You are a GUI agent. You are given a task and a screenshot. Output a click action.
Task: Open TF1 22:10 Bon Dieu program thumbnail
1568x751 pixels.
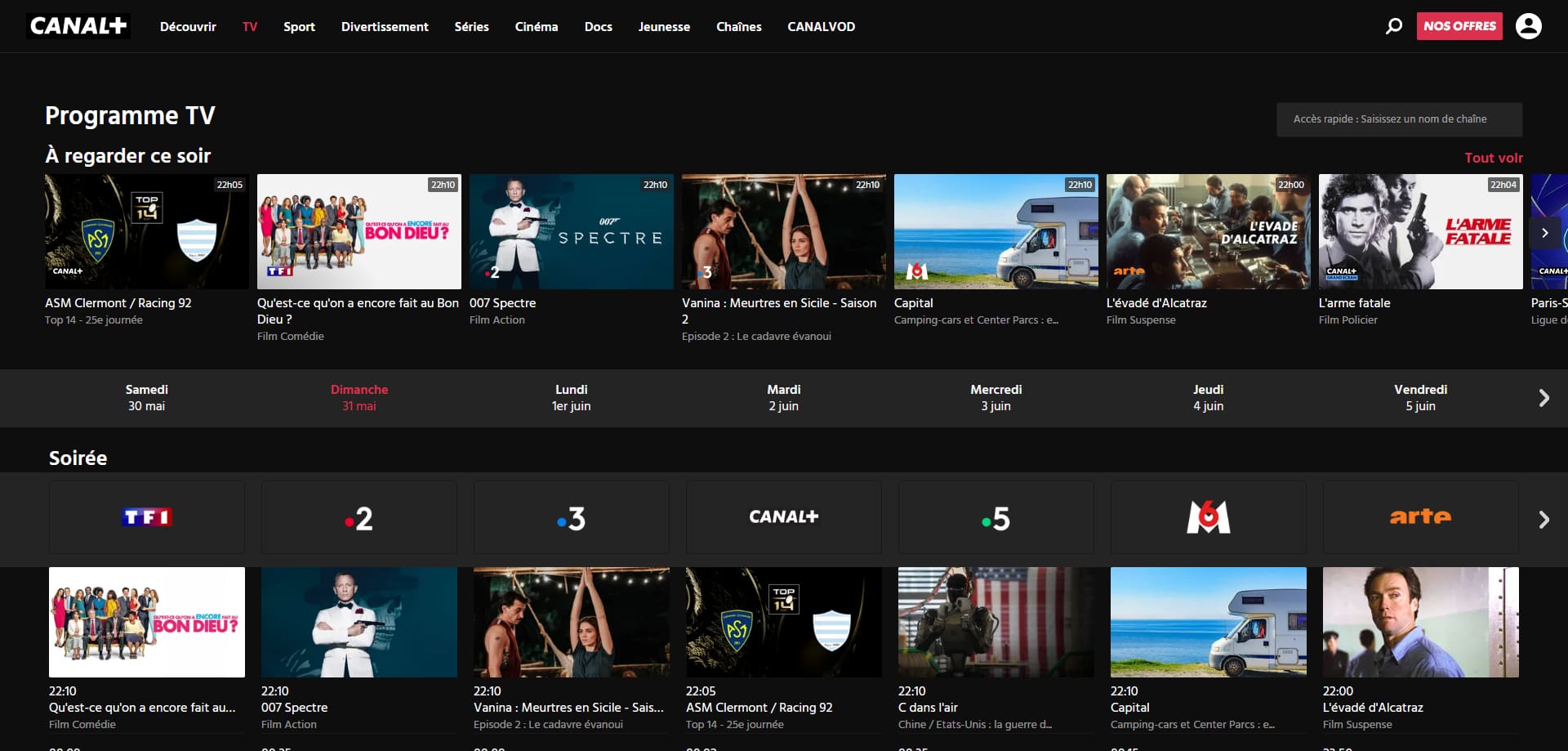click(x=147, y=622)
